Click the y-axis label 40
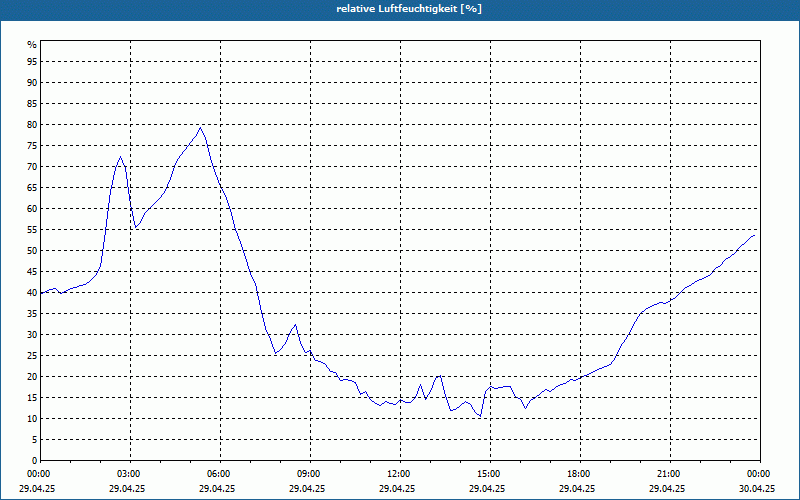 coord(32,292)
